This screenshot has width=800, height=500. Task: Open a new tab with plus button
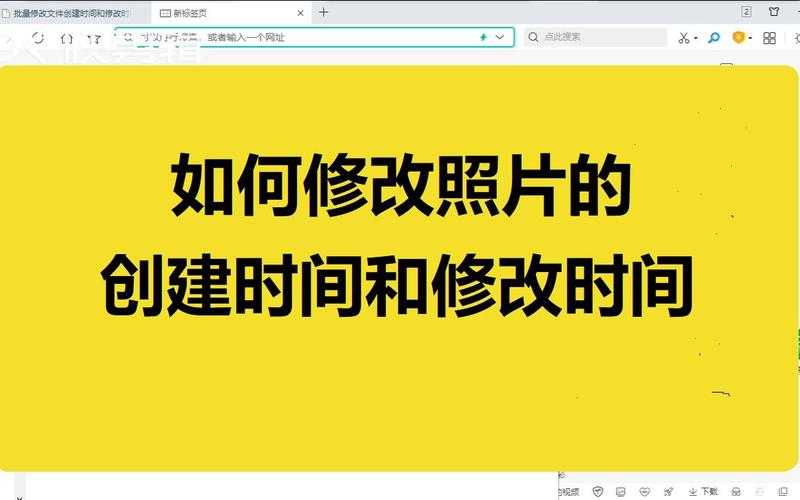323,12
